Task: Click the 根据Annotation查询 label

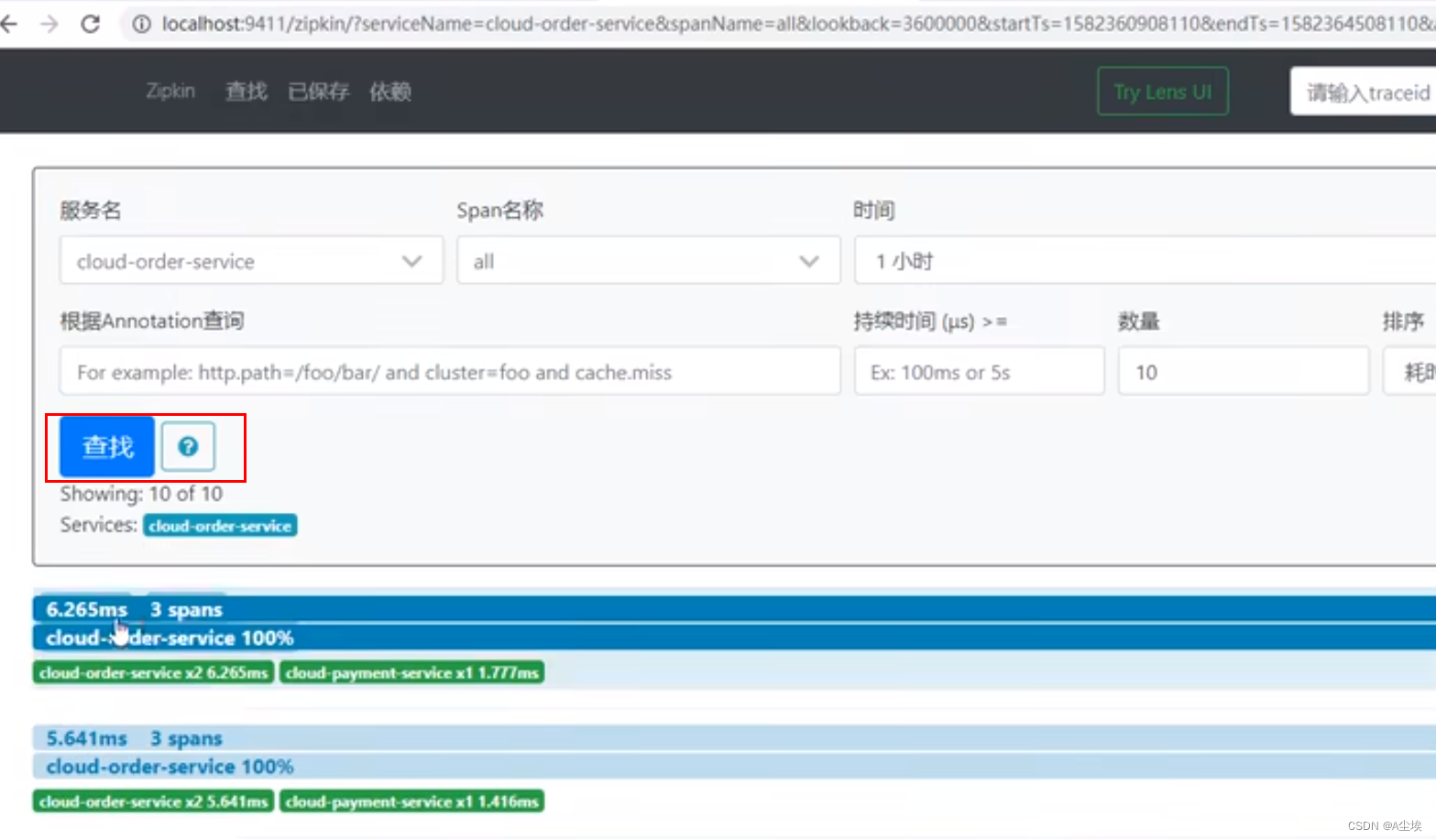Action: 152,321
